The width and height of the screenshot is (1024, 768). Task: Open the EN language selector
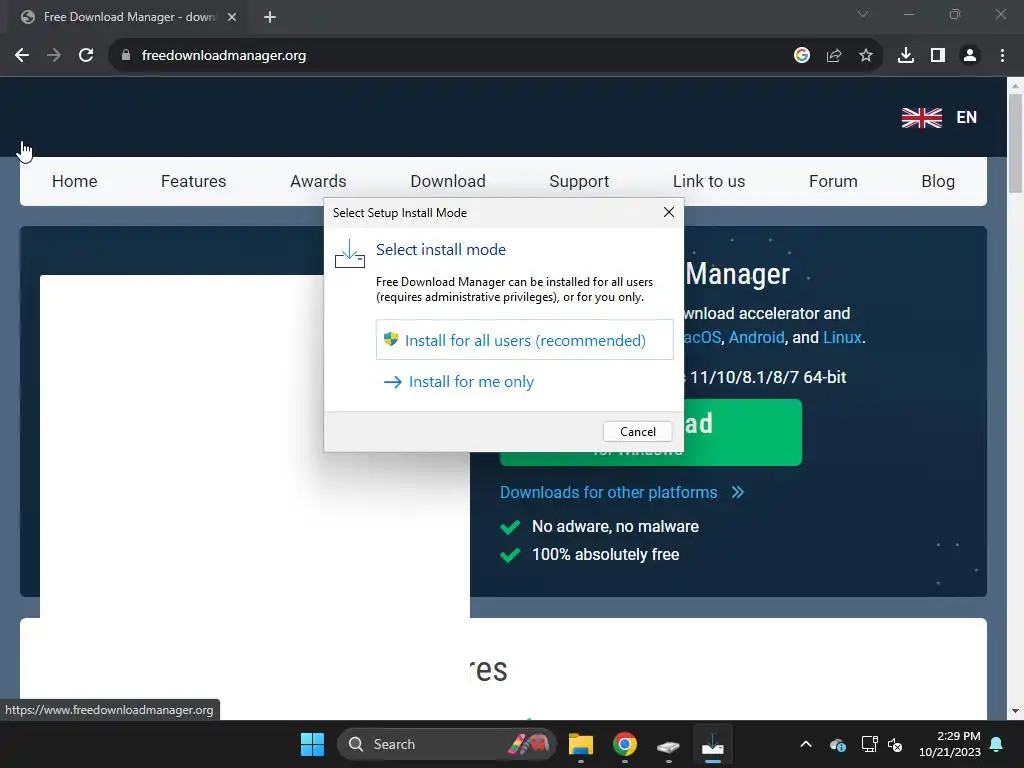pyautogui.click(x=967, y=118)
